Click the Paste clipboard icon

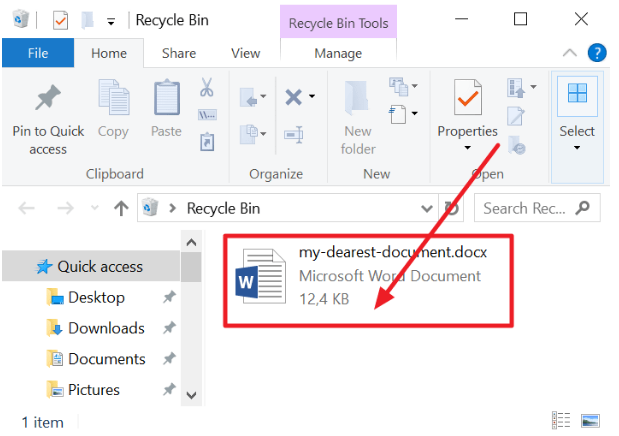pyautogui.click(x=166, y=98)
